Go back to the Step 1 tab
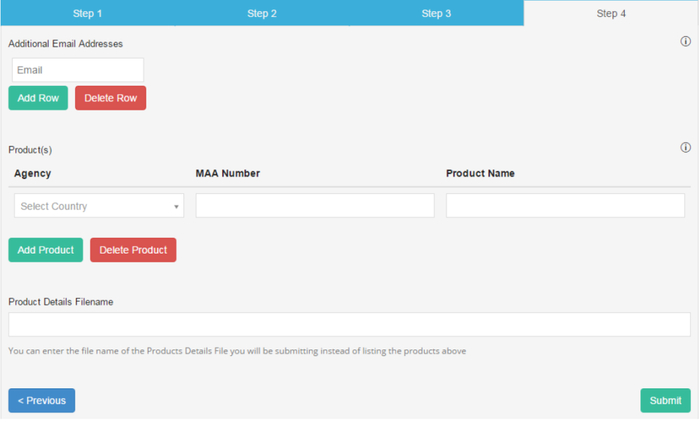This screenshot has width=700, height=426. point(87,13)
